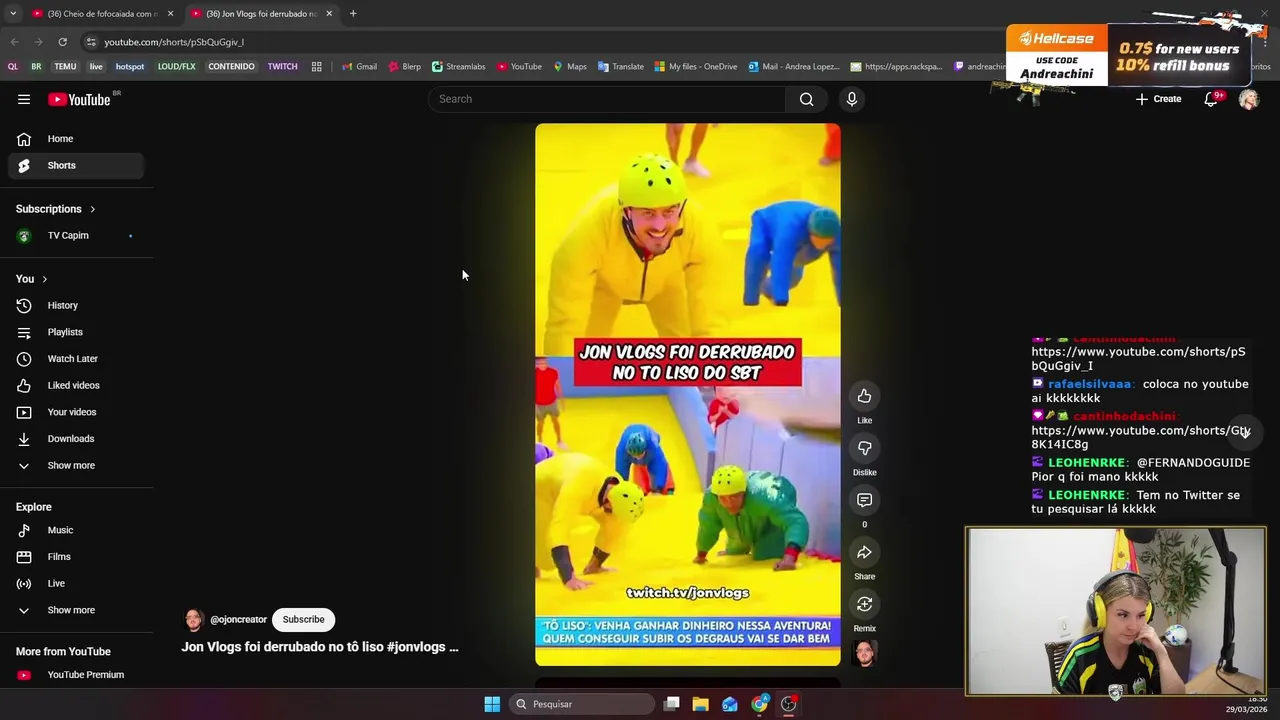Click the Pesquisar taskbar search box
The height and width of the screenshot is (720, 1280).
[582, 704]
